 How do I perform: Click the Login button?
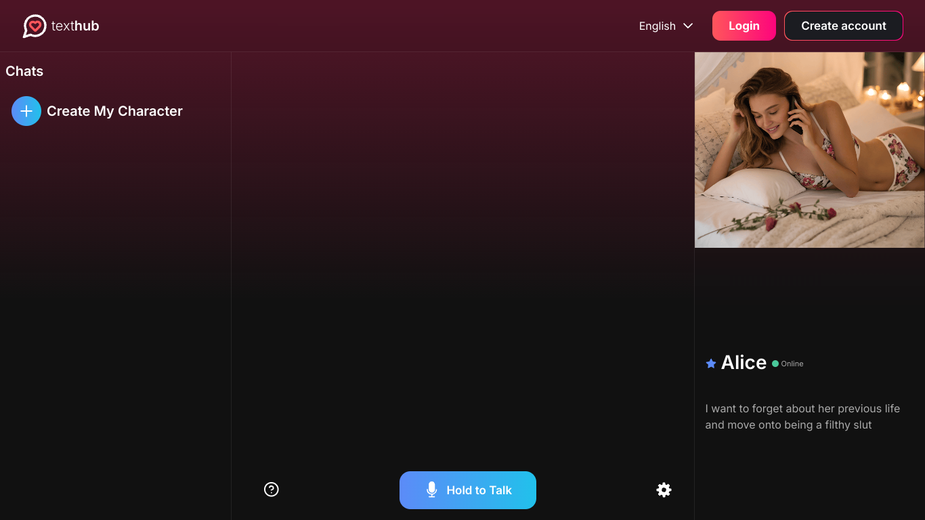(744, 26)
